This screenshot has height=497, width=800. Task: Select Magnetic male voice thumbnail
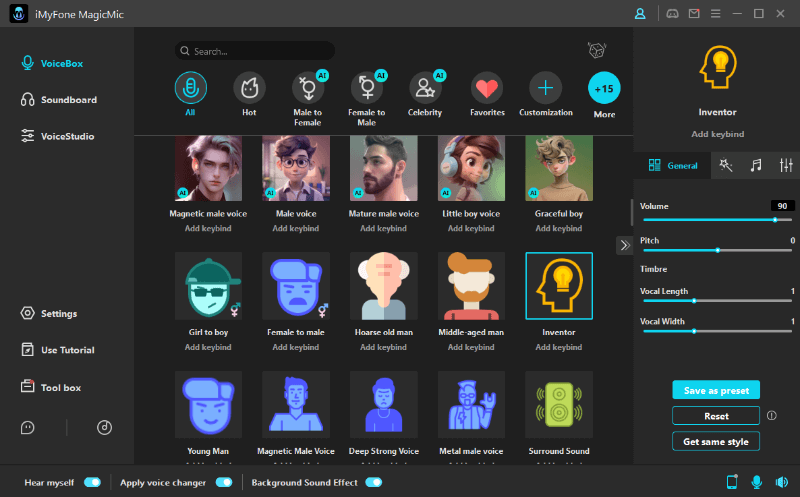click(208, 168)
